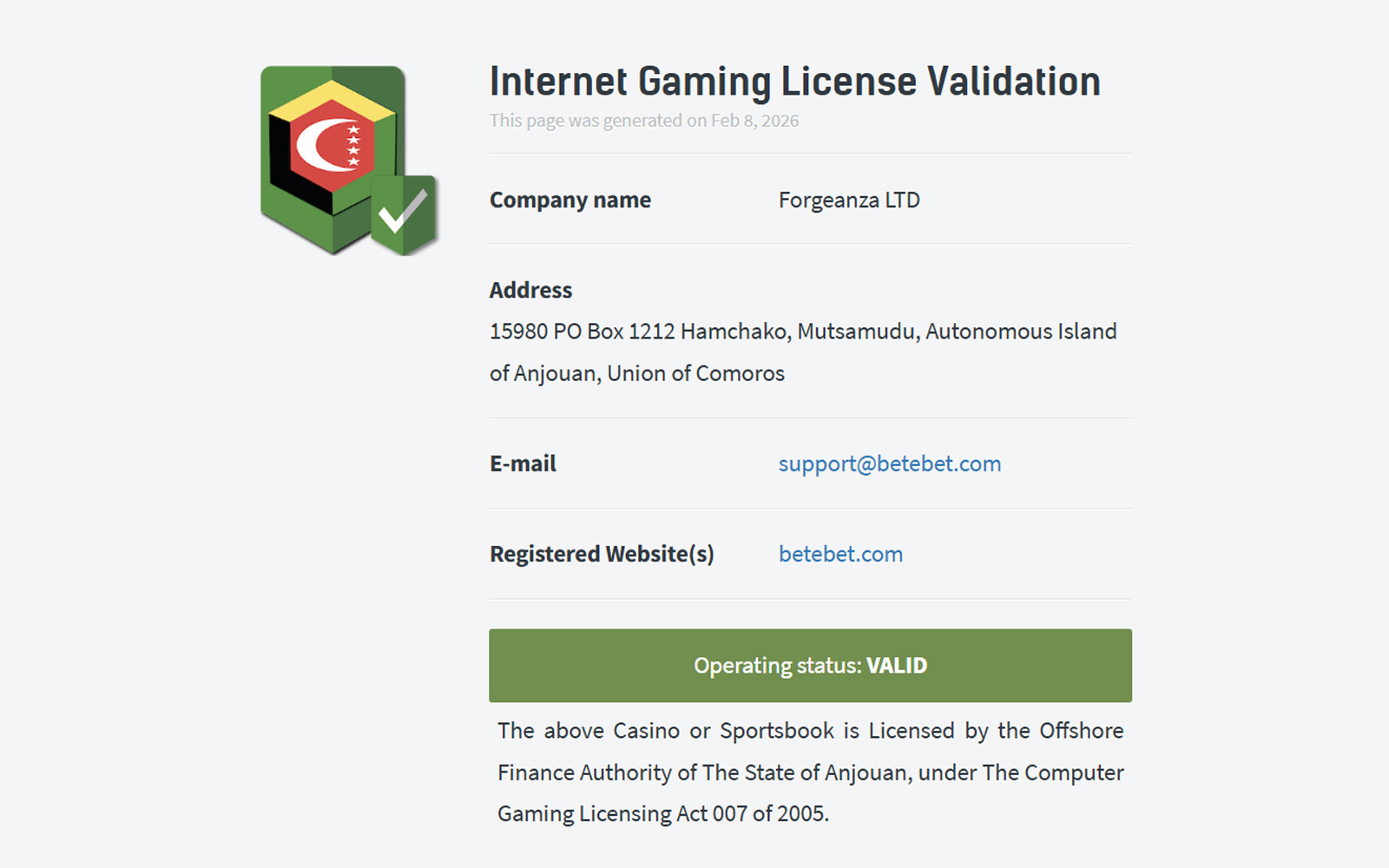This screenshot has height=868, width=1389.
Task: Click the Company name label
Action: click(x=569, y=200)
